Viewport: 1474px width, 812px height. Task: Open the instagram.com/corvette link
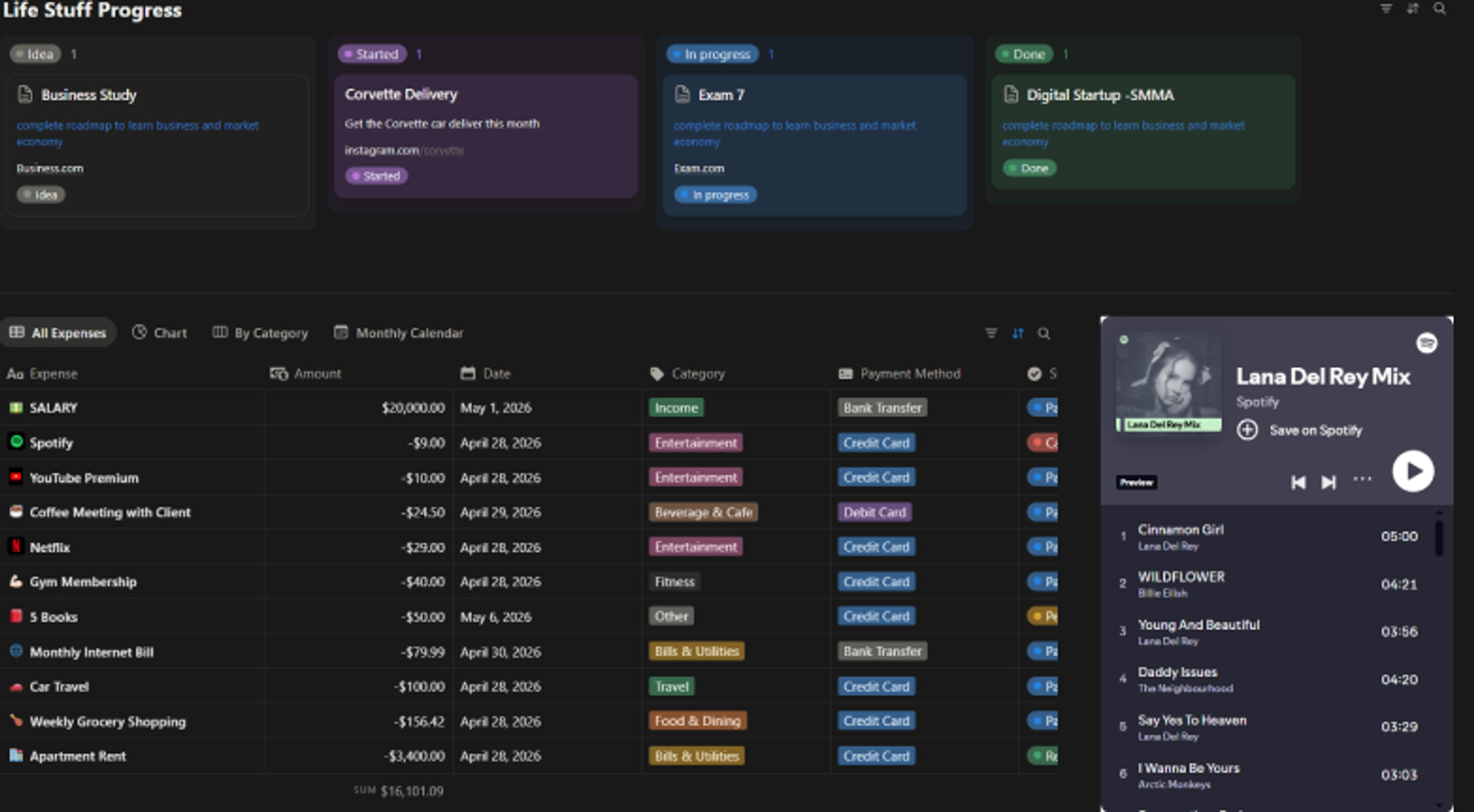[404, 150]
